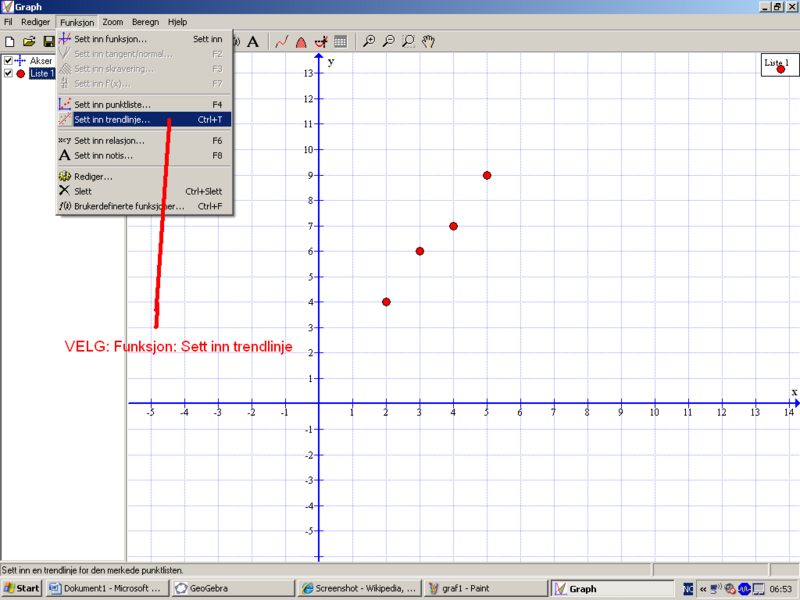Screen dimensions: 800x600
Task: Choose 'Sett inn punktliste...' menu entry
Action: 112,104
